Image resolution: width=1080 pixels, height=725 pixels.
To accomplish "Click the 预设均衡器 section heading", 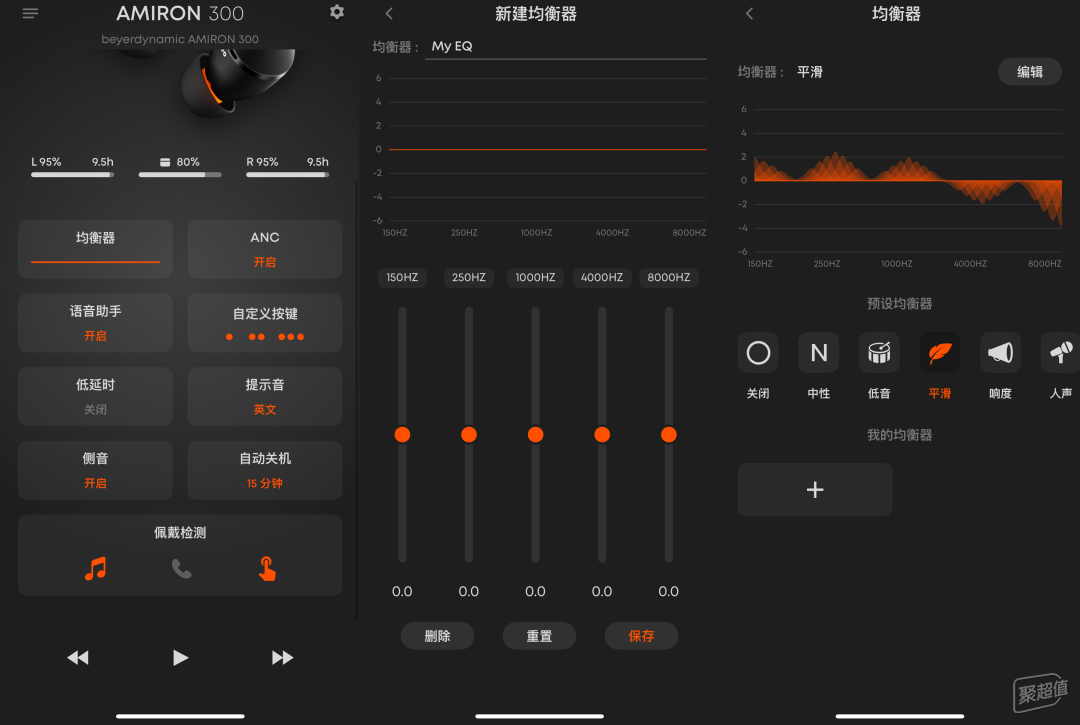I will pyautogui.click(x=900, y=304).
